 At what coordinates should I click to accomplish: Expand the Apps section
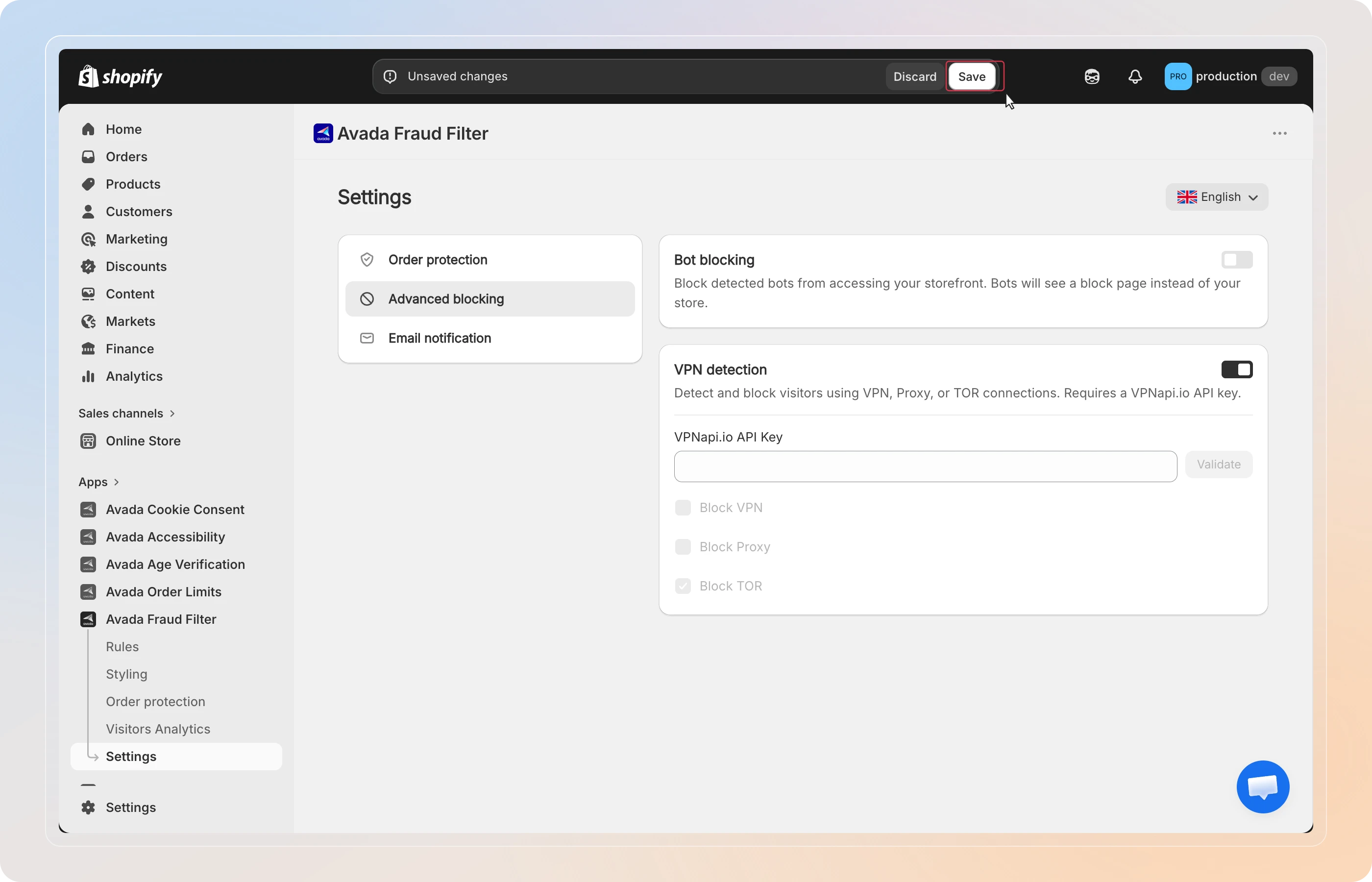tap(99, 482)
